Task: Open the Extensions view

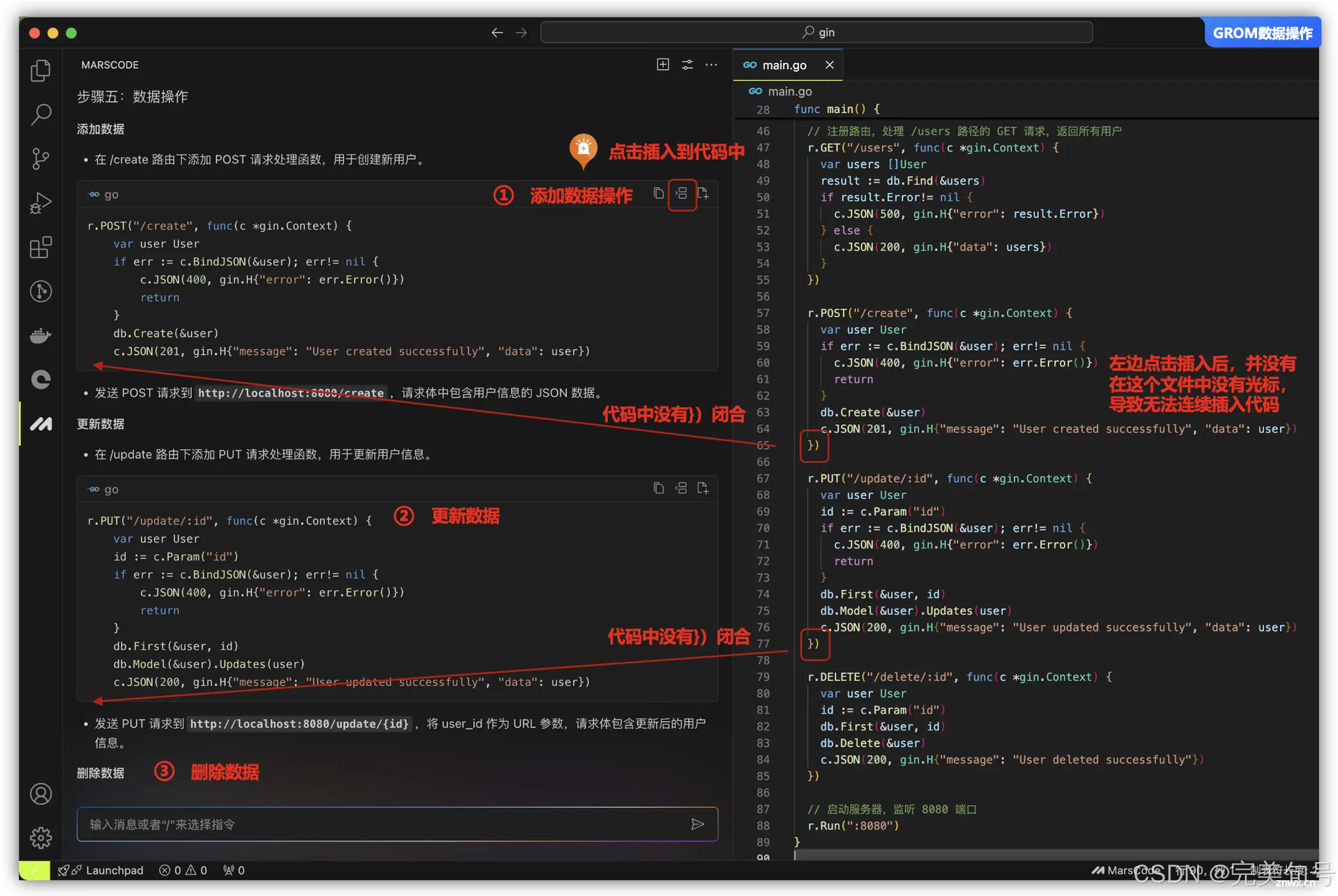Action: tap(41, 247)
